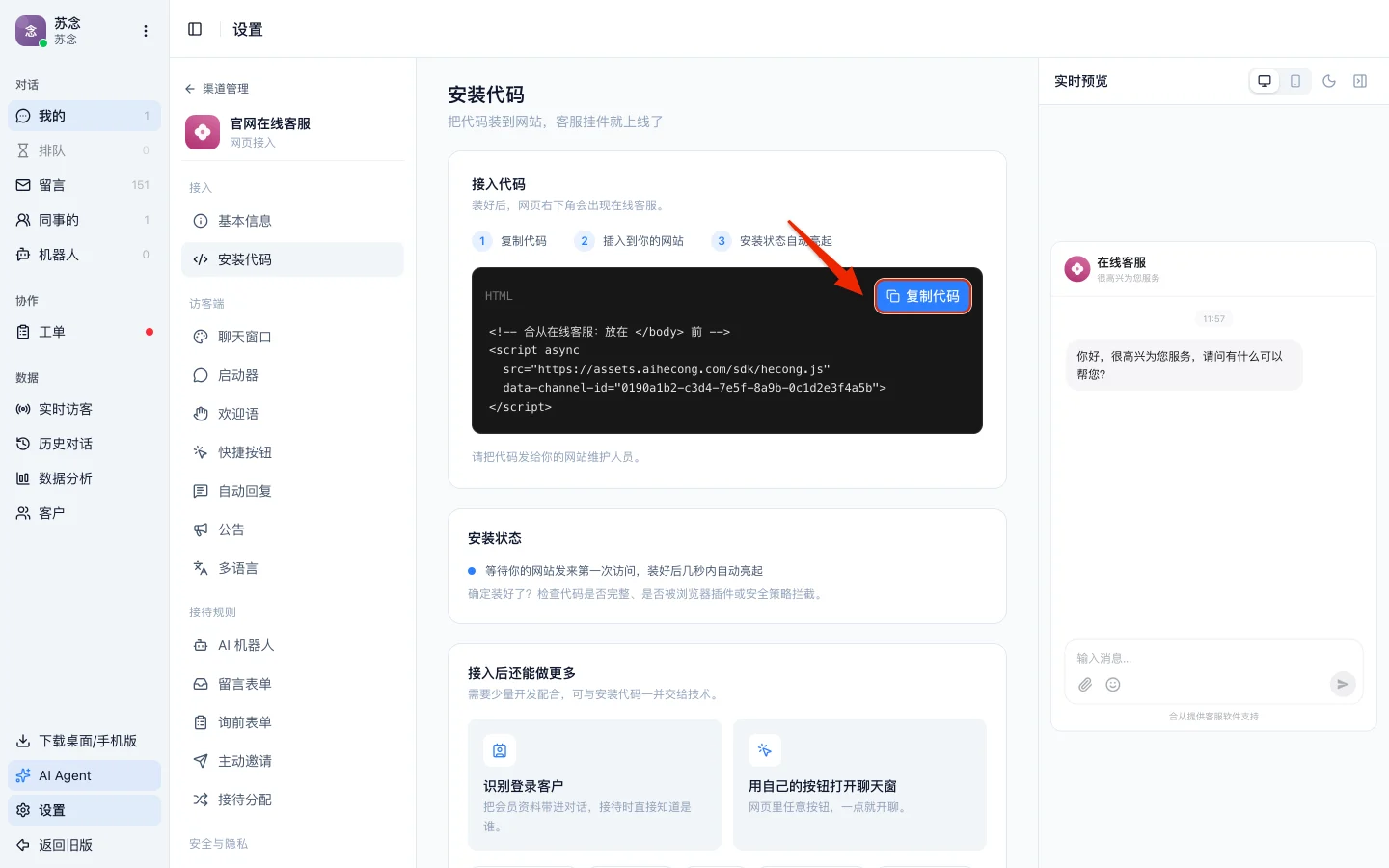Open AI Agent in sidebar
The height and width of the screenshot is (868, 1389).
click(84, 775)
